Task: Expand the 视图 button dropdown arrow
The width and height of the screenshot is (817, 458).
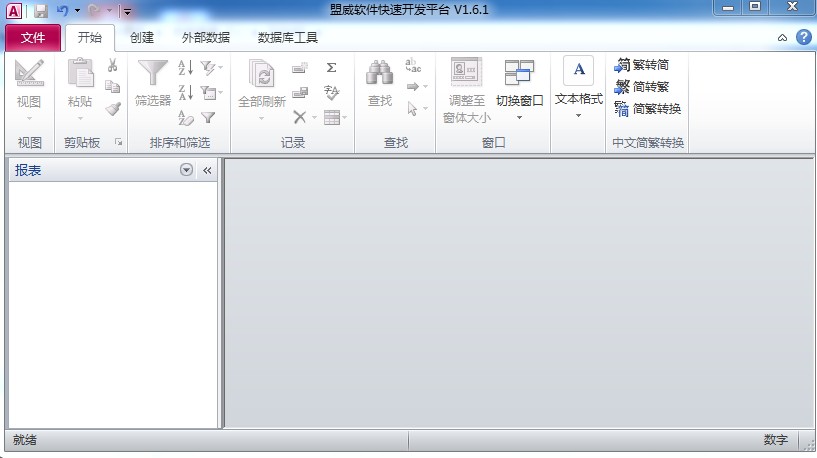Action: coord(29,118)
